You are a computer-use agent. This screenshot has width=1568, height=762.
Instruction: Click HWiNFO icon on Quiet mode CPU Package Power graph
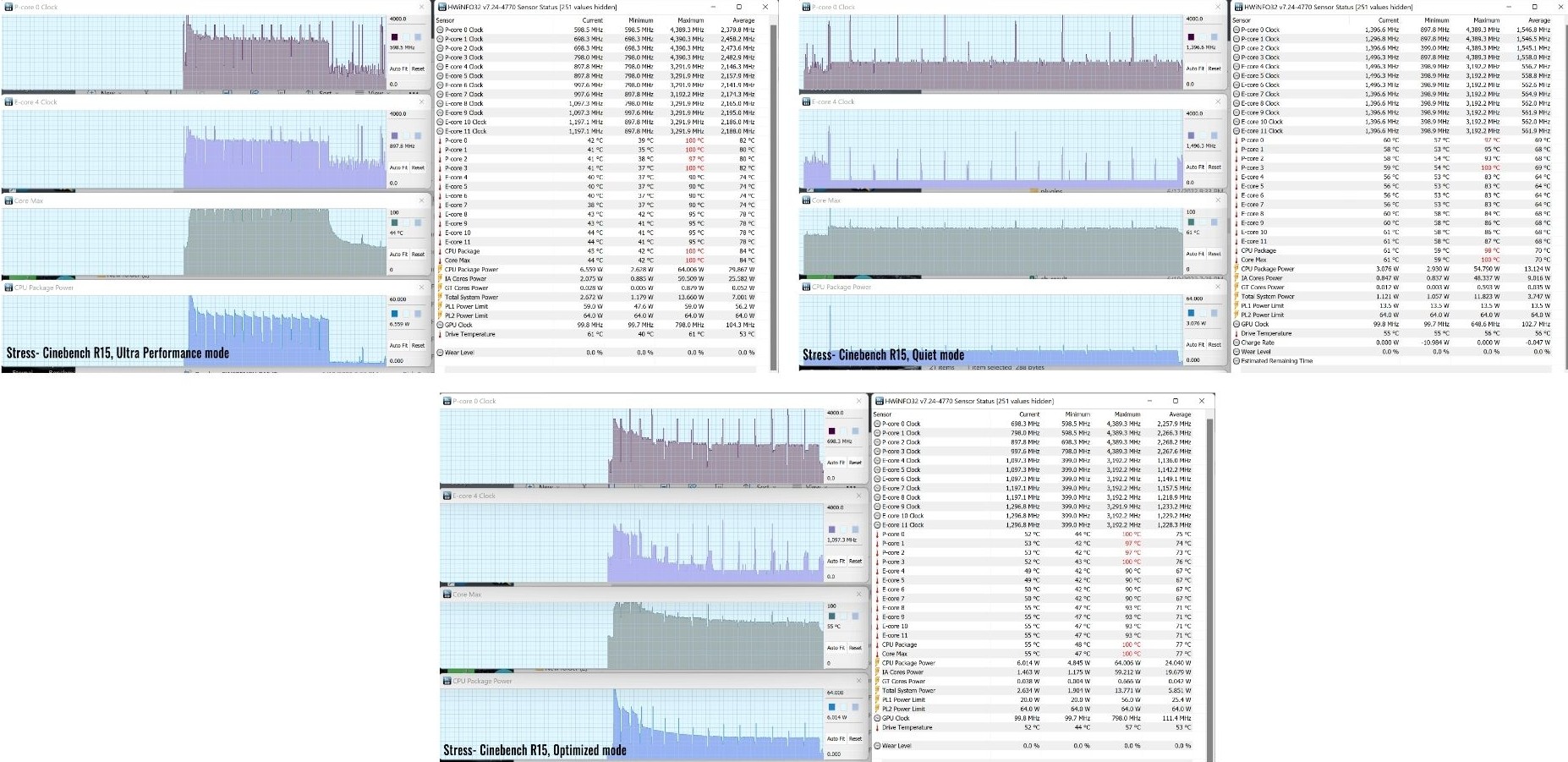click(x=806, y=288)
